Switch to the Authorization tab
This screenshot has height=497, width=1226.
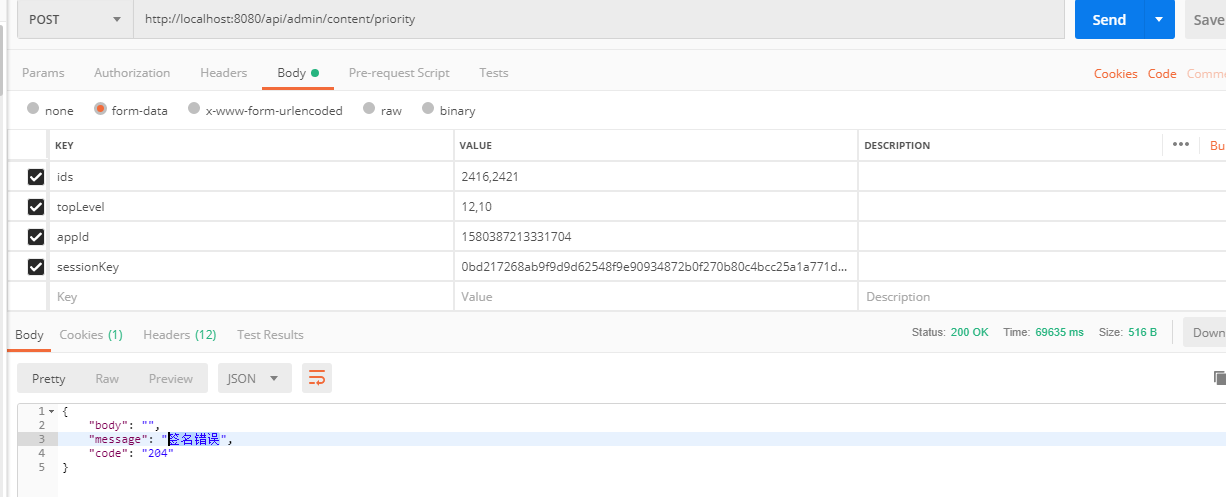pos(132,73)
